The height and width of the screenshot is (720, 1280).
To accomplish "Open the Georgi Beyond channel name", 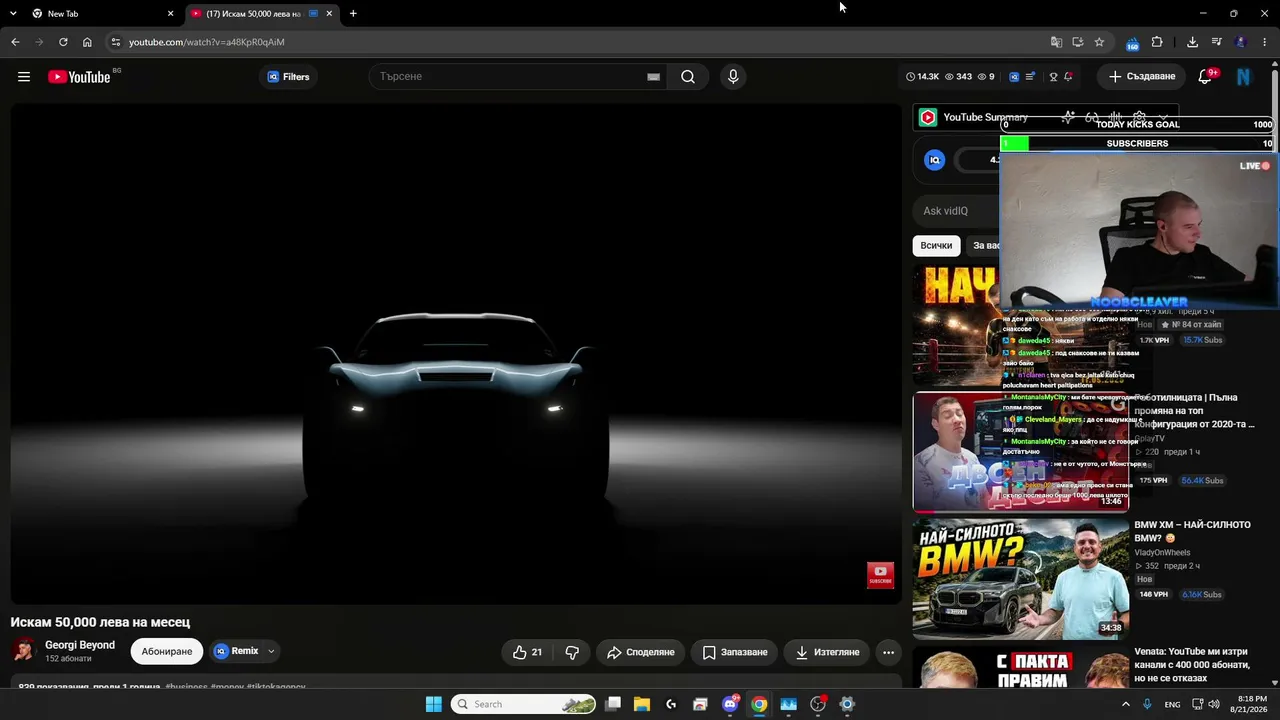I will 80,645.
